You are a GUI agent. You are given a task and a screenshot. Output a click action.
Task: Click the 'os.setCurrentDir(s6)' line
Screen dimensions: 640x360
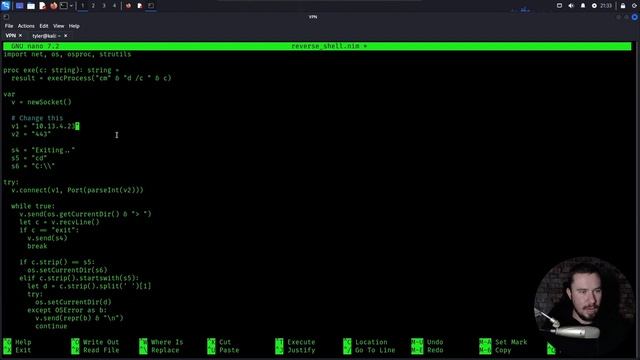coord(67,270)
